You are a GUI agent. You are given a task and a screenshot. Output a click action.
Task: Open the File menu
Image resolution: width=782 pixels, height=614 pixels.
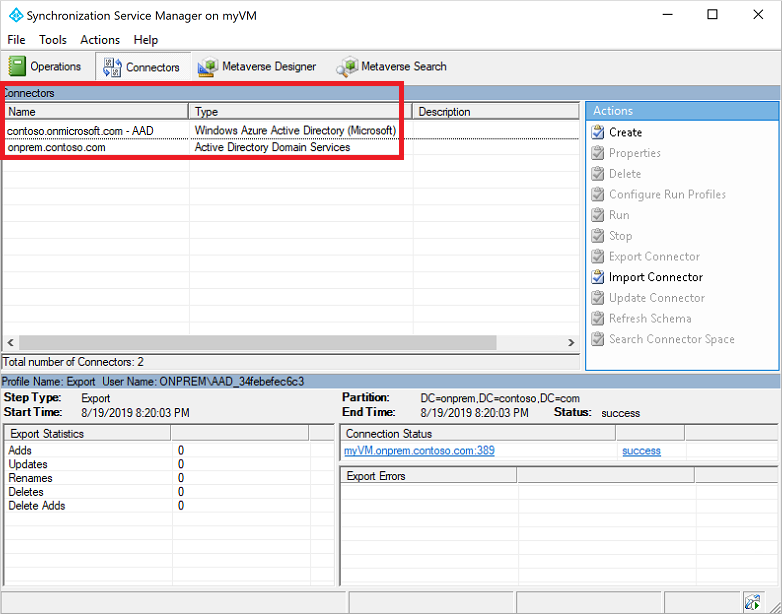point(16,40)
